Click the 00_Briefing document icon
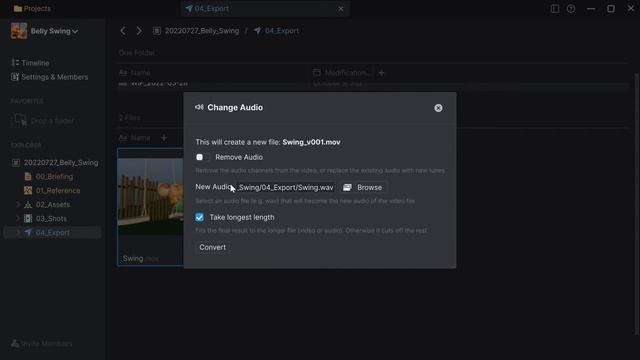Image resolution: width=640 pixels, height=360 pixels. click(28, 176)
